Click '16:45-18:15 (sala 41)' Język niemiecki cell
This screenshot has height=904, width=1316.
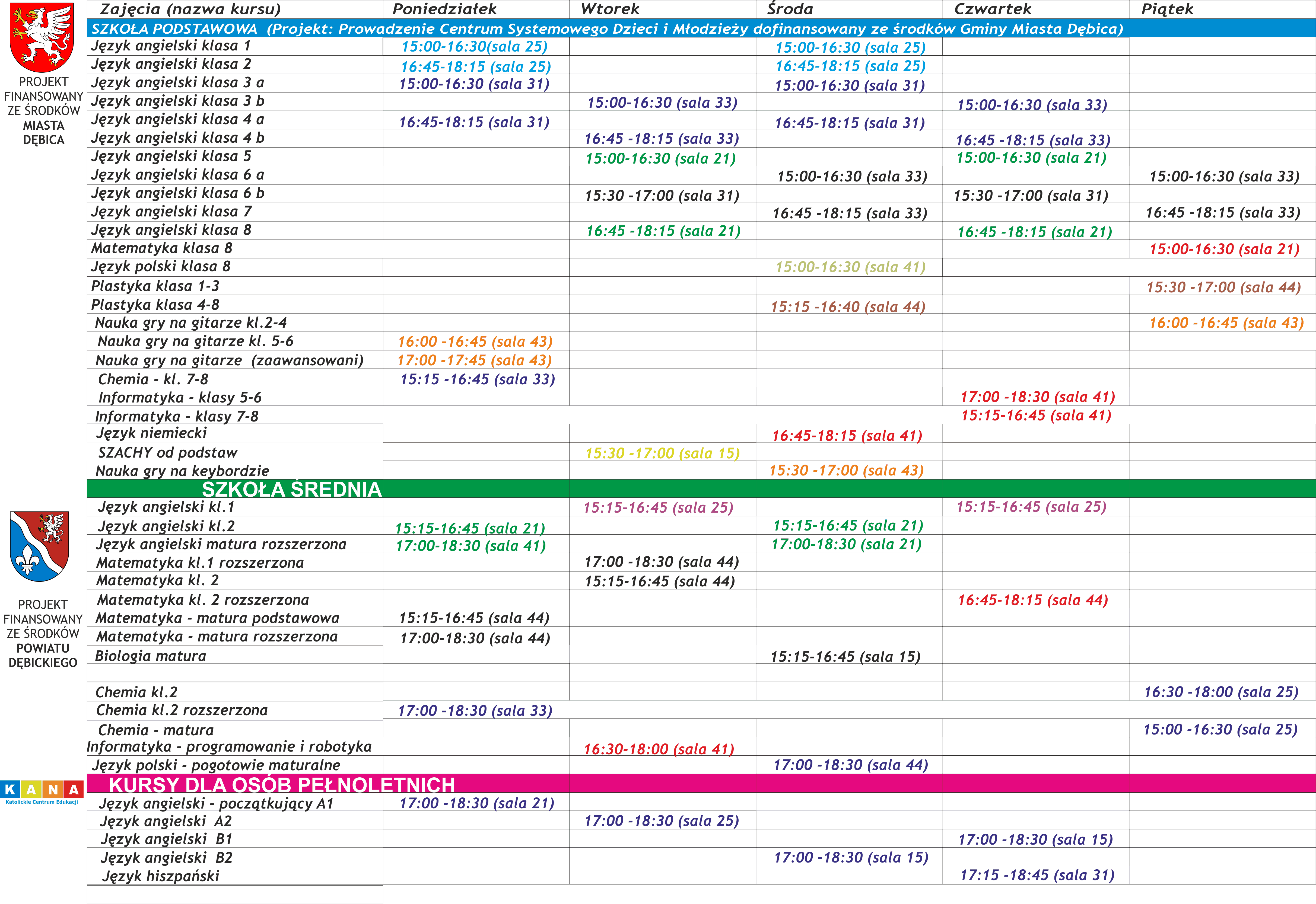(847, 436)
